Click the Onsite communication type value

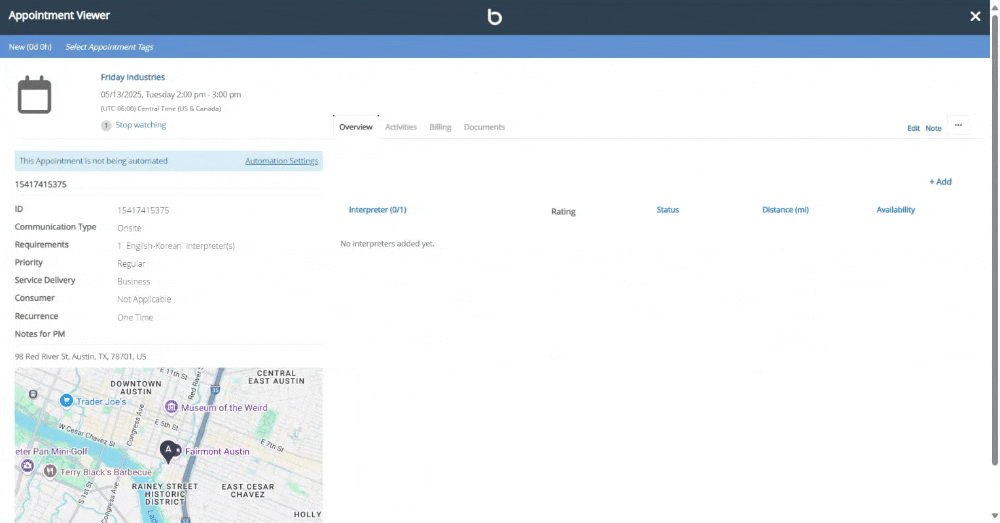click(129, 228)
